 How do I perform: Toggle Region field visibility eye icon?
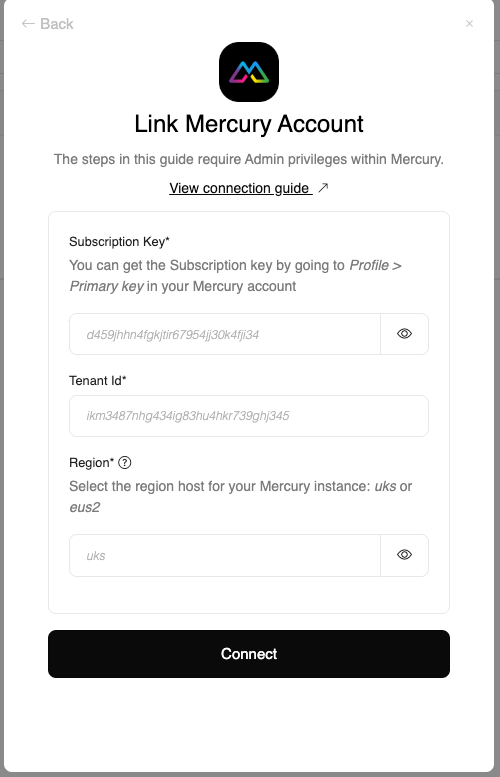point(404,555)
